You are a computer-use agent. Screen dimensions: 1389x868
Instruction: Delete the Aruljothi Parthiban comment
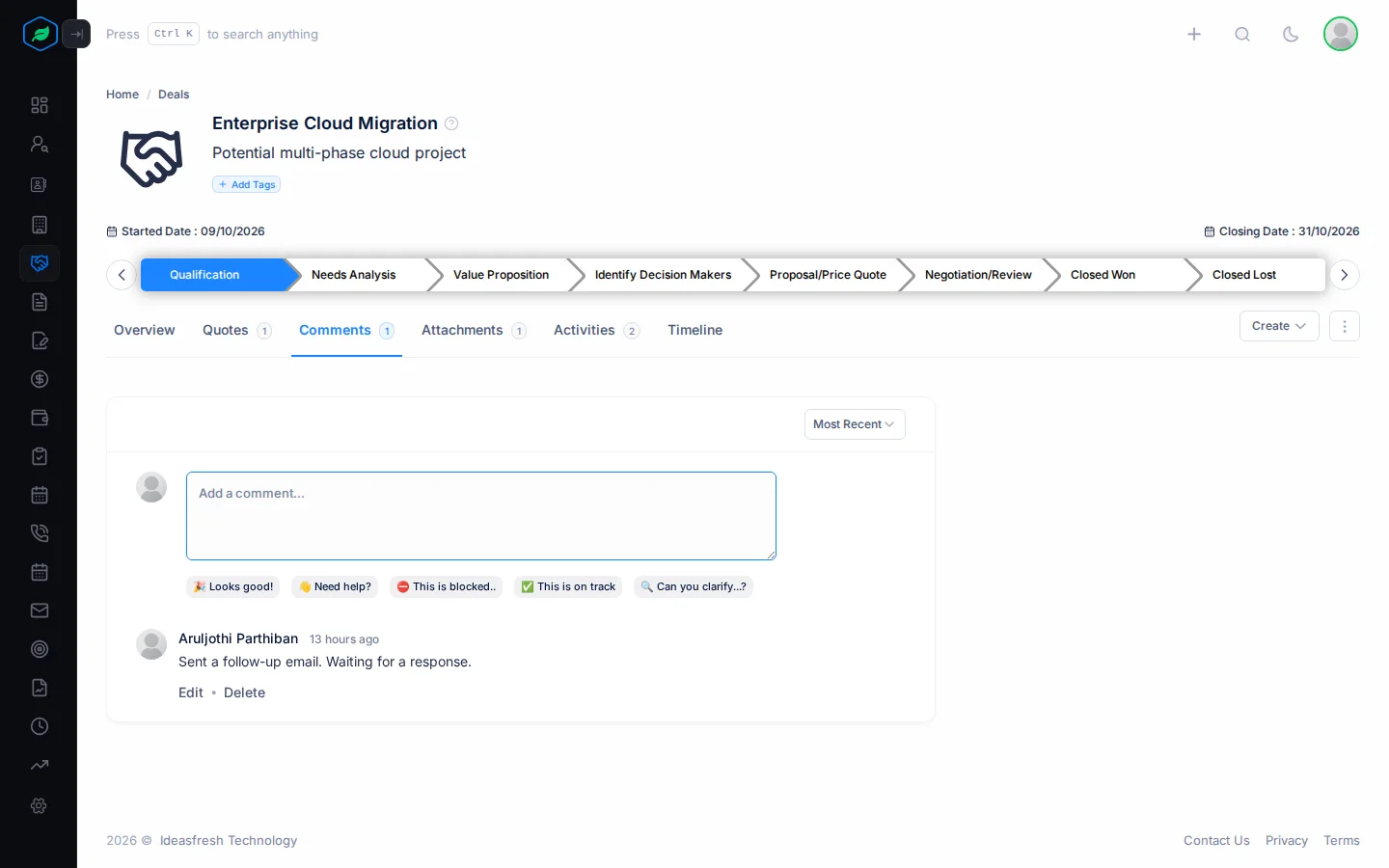[x=244, y=692]
